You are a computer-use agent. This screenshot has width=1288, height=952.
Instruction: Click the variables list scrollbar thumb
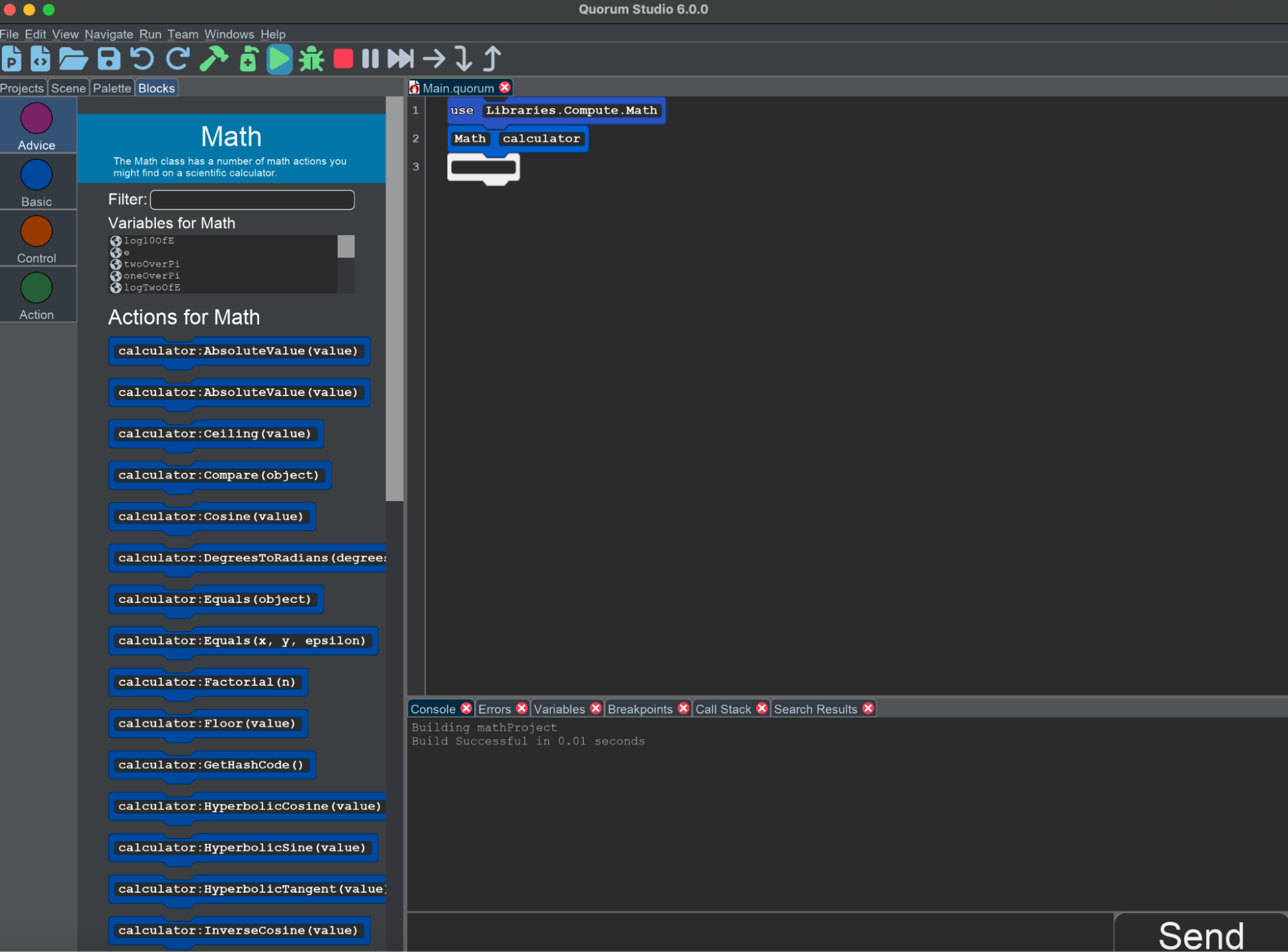click(346, 246)
